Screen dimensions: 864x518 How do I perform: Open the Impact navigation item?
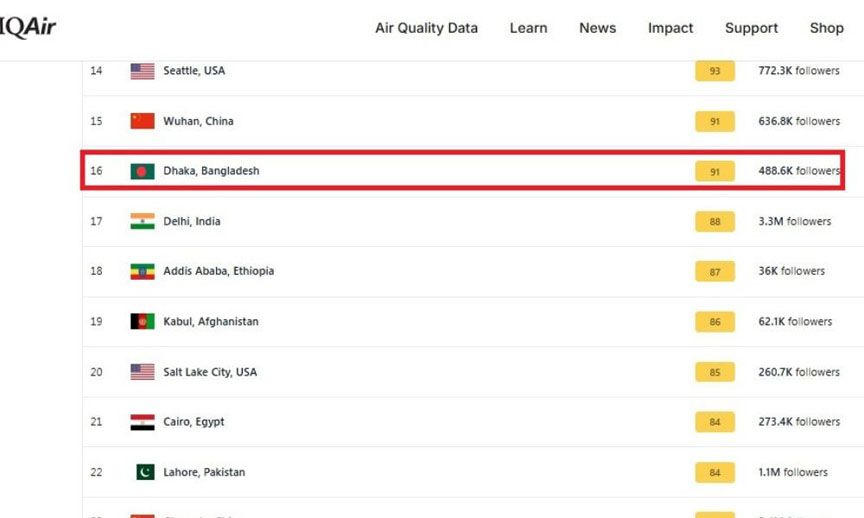pyautogui.click(x=670, y=28)
